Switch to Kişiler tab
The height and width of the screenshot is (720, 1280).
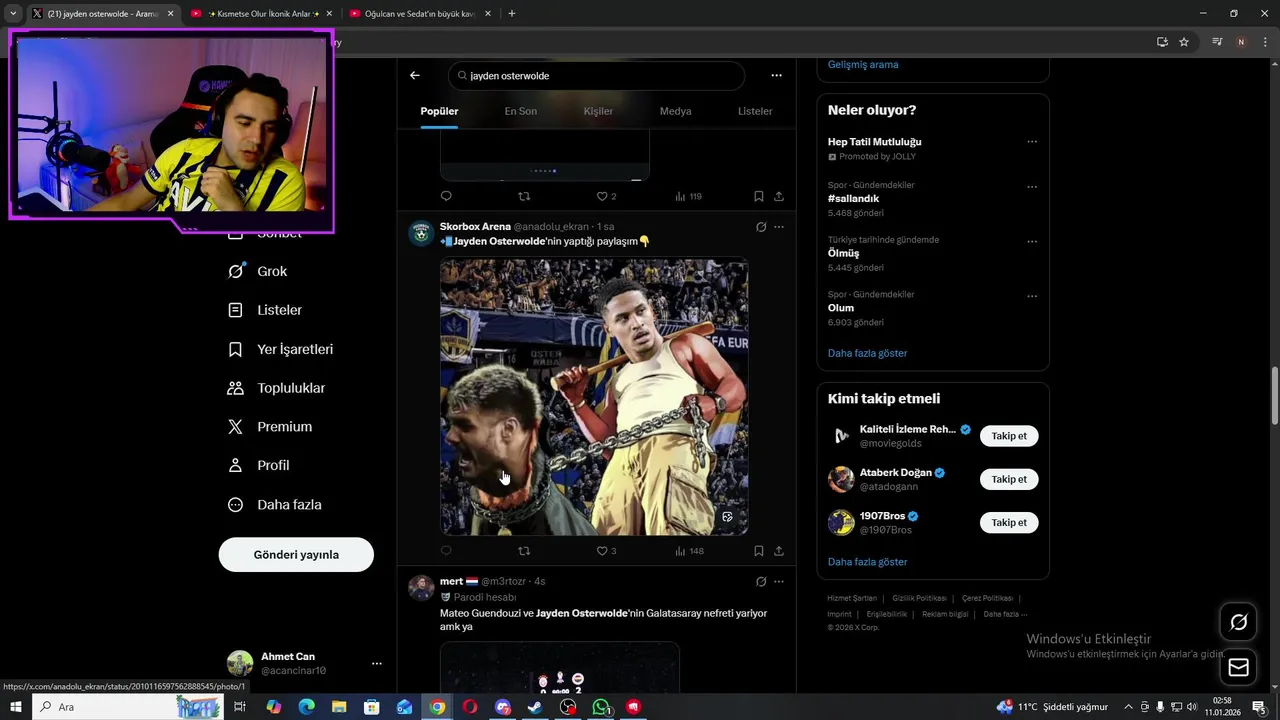pyautogui.click(x=598, y=111)
